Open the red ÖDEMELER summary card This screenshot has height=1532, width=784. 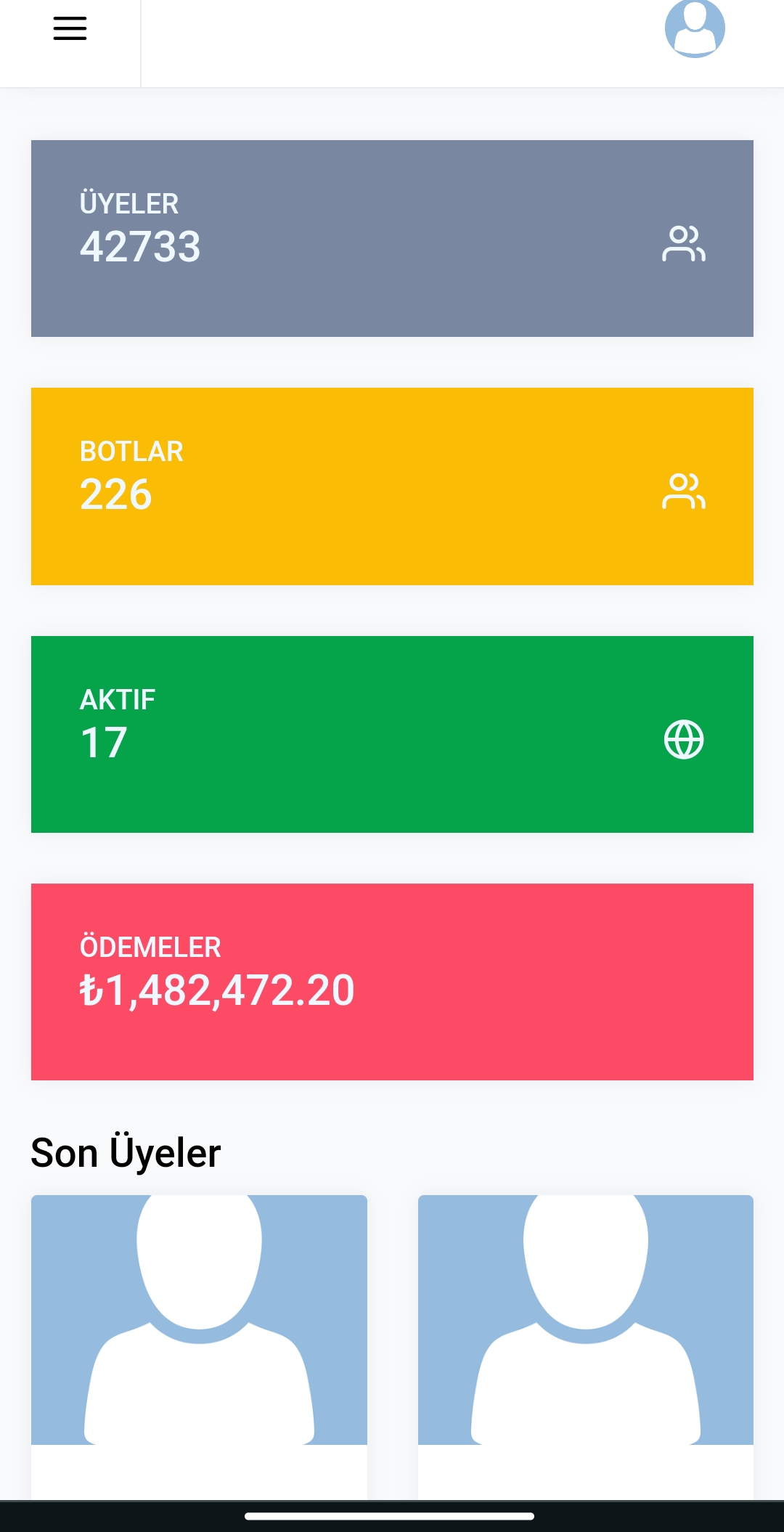tap(392, 982)
